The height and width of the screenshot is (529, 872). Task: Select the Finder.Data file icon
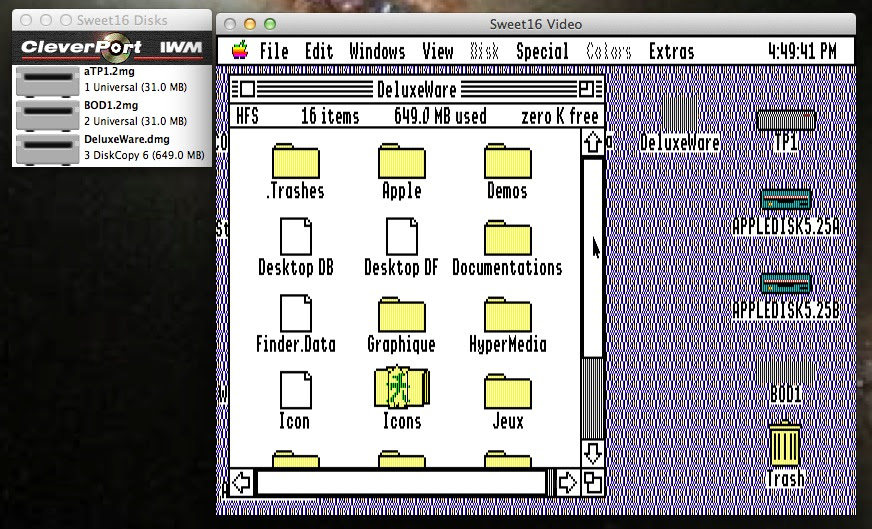(x=295, y=313)
